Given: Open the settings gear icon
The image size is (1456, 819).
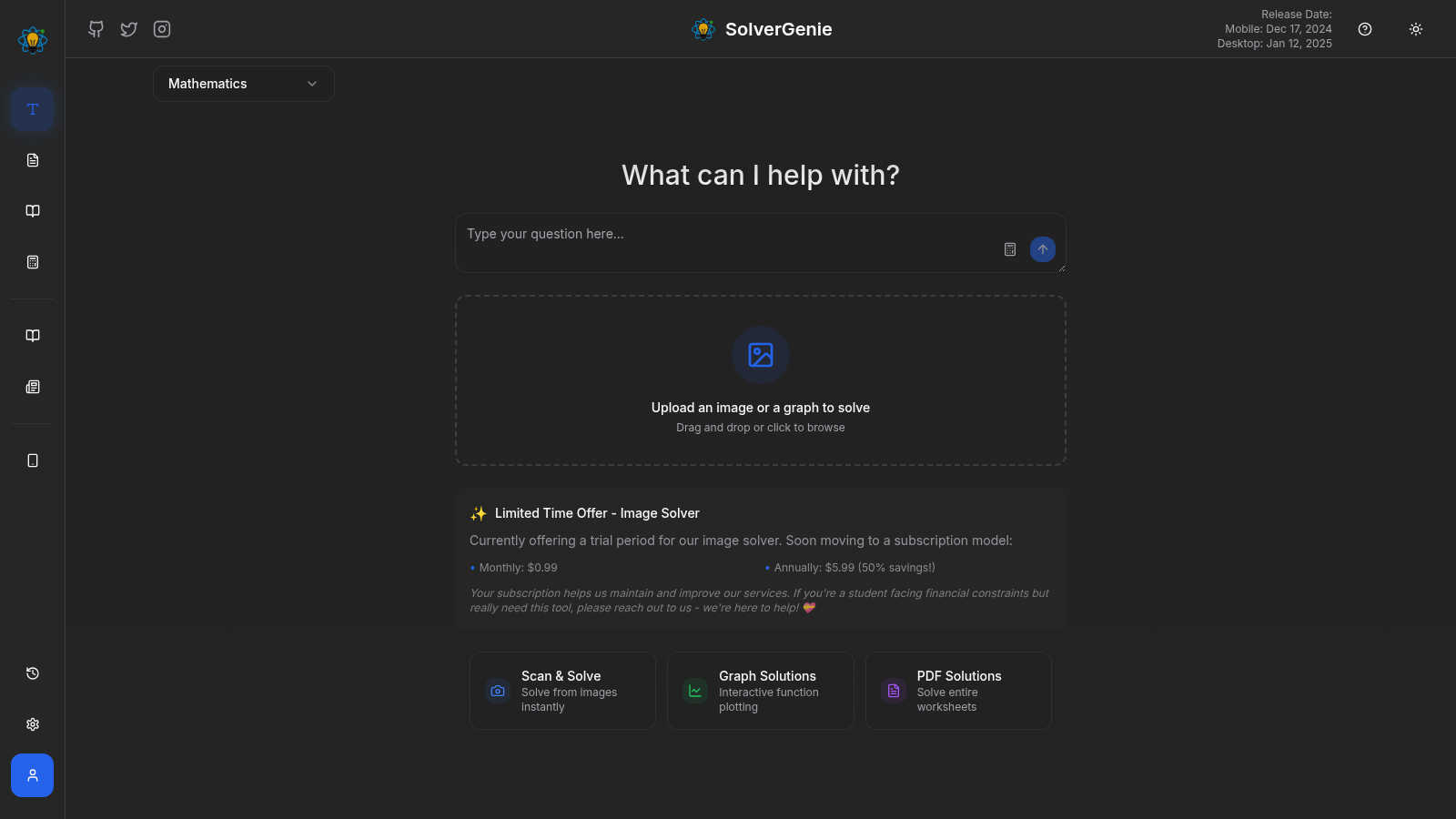Looking at the screenshot, I should tap(33, 724).
